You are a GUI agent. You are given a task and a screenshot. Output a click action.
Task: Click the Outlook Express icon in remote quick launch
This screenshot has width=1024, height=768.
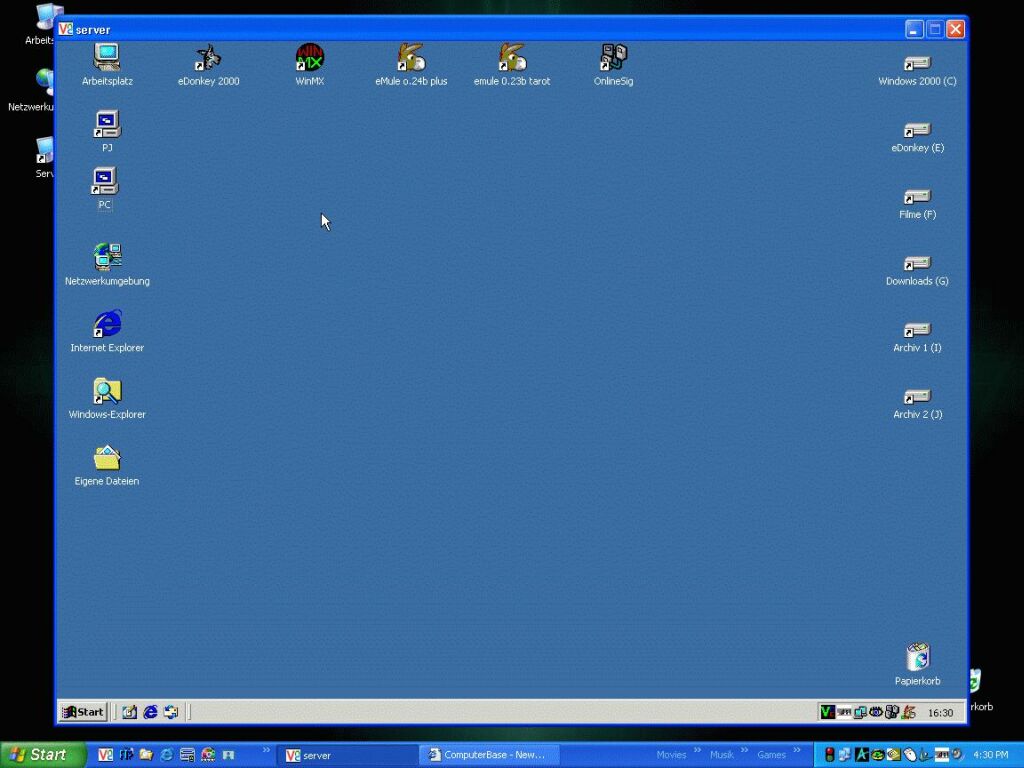tap(171, 712)
